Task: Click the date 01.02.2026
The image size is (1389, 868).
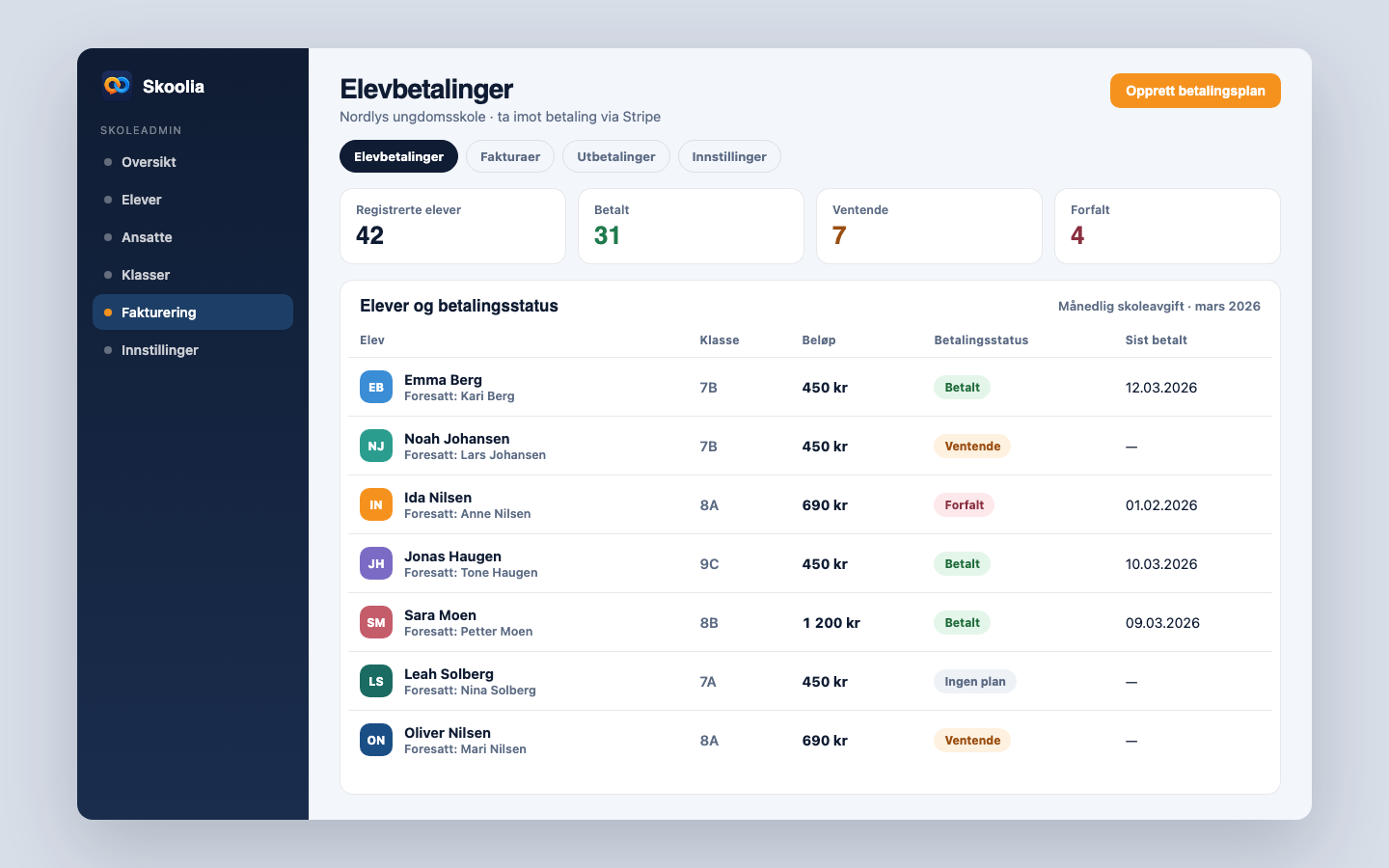Action: tap(1161, 505)
